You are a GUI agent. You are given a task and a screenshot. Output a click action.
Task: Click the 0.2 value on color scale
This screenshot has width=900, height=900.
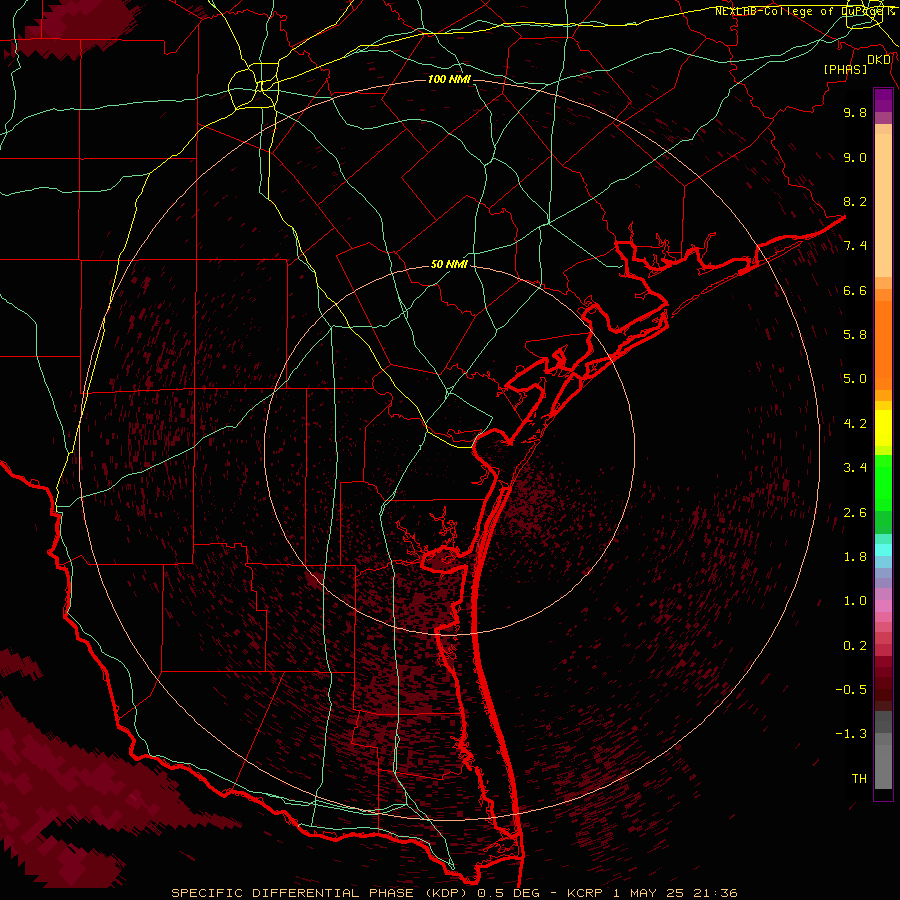[855, 646]
